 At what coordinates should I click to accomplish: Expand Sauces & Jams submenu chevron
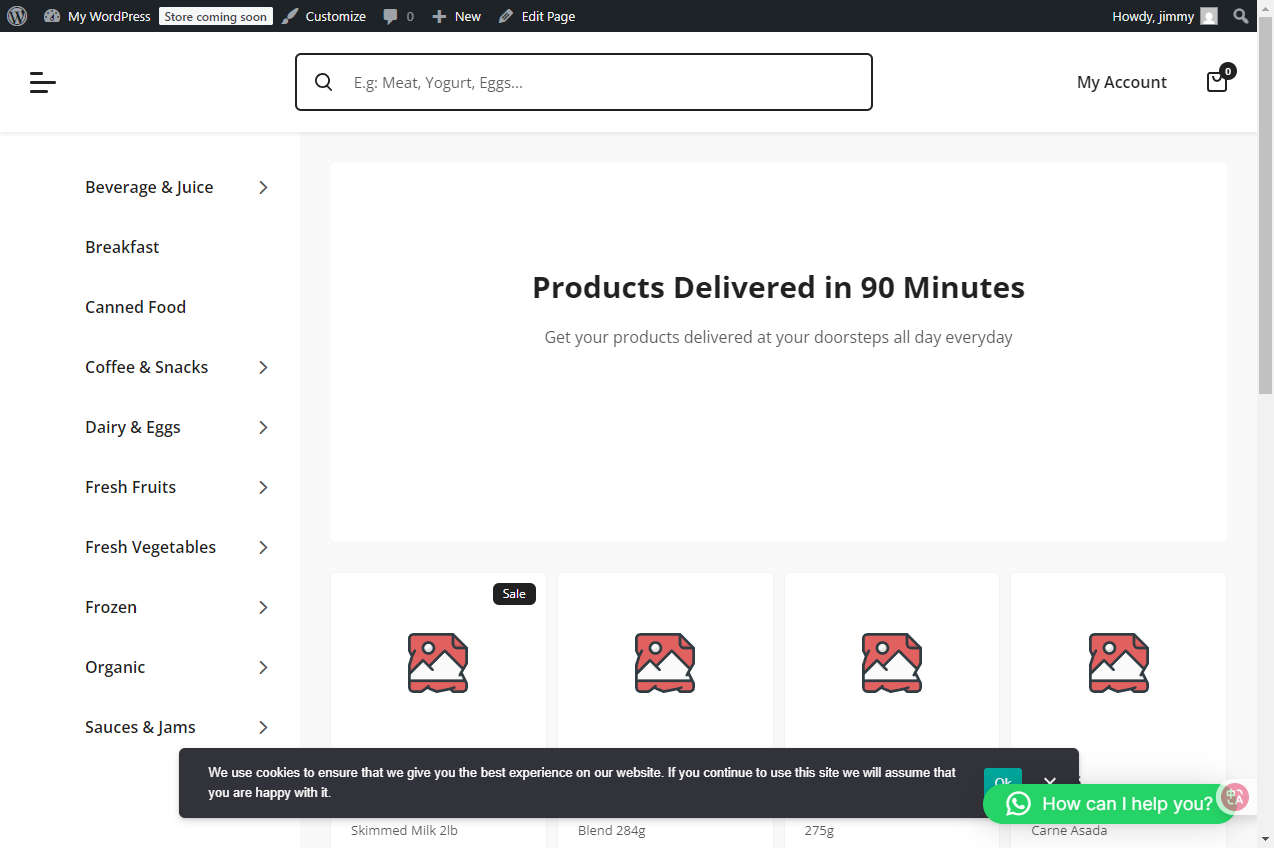click(263, 727)
